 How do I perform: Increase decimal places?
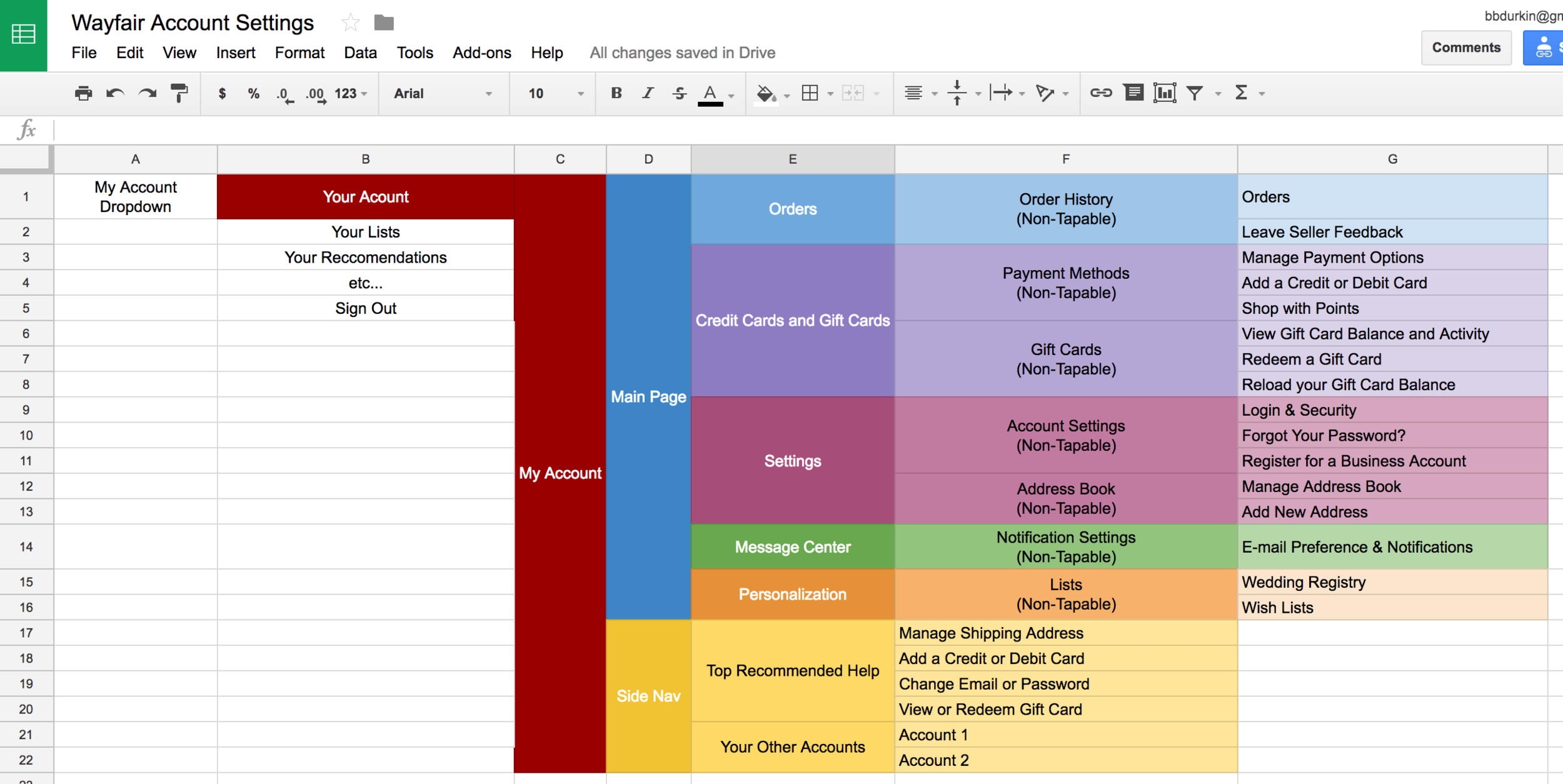click(316, 94)
